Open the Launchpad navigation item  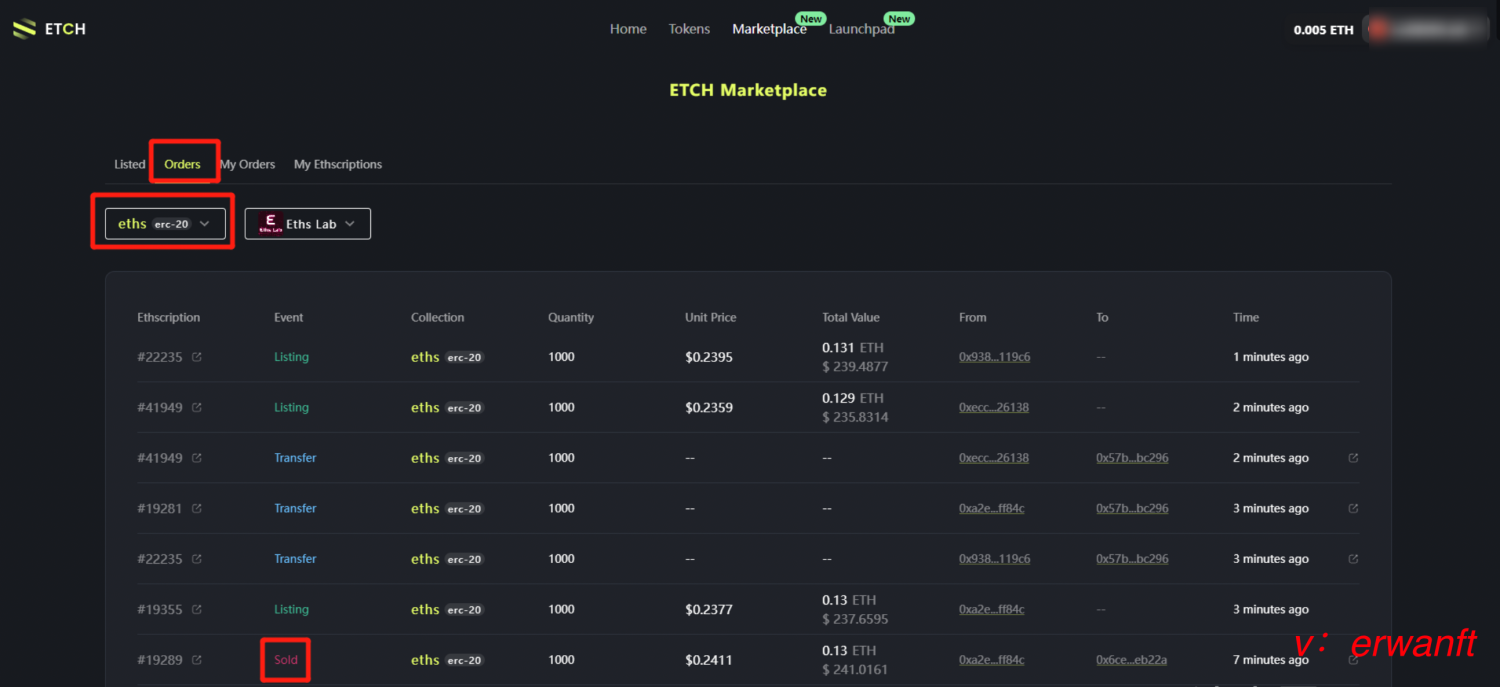(x=861, y=29)
